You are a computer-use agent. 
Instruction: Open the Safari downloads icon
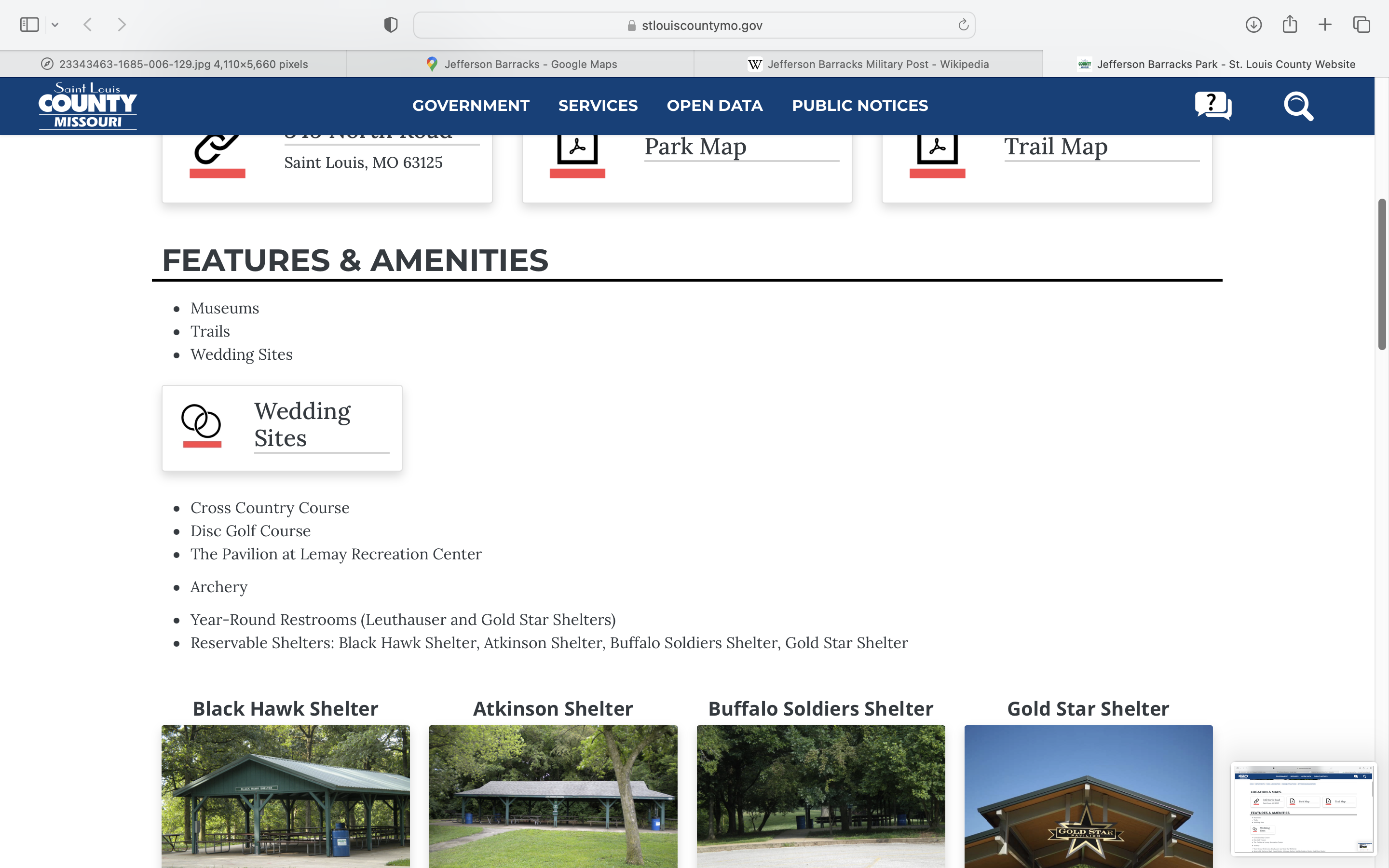pos(1253,25)
